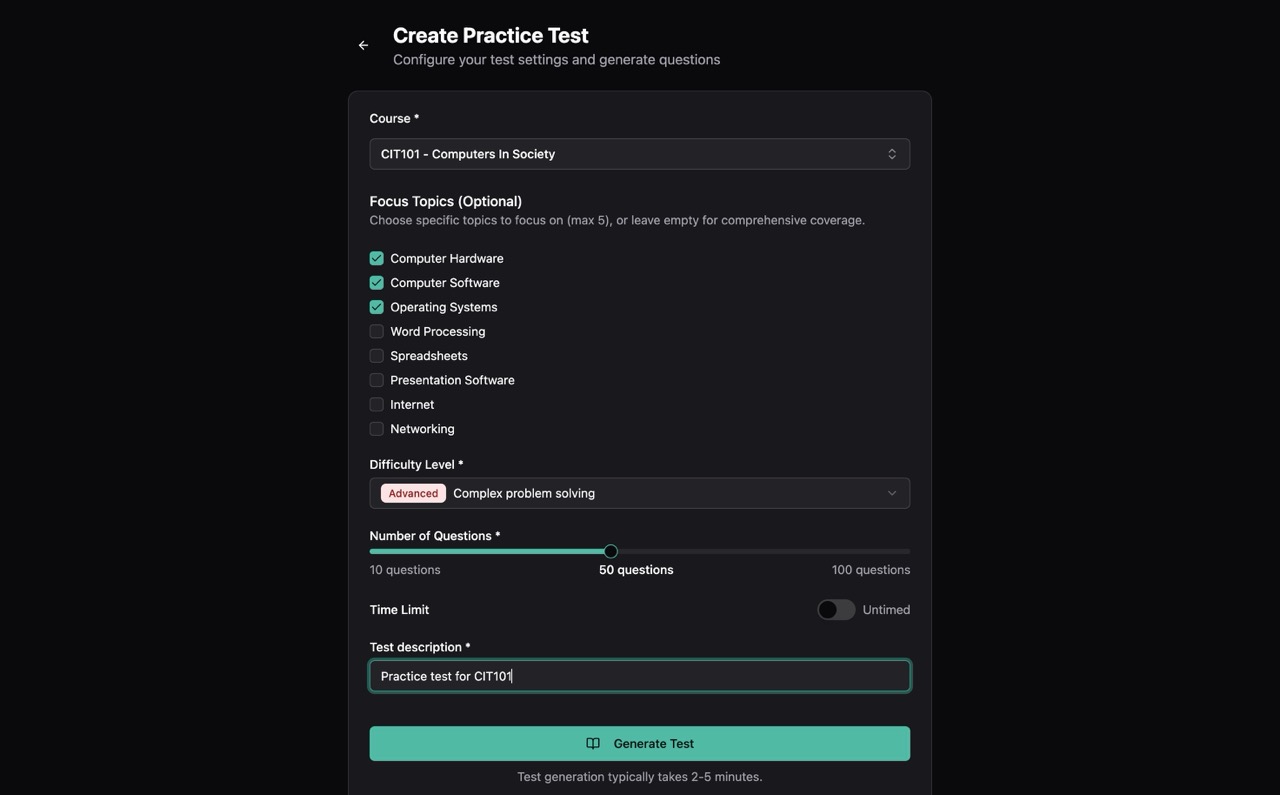Check the Internet topic

376,404
